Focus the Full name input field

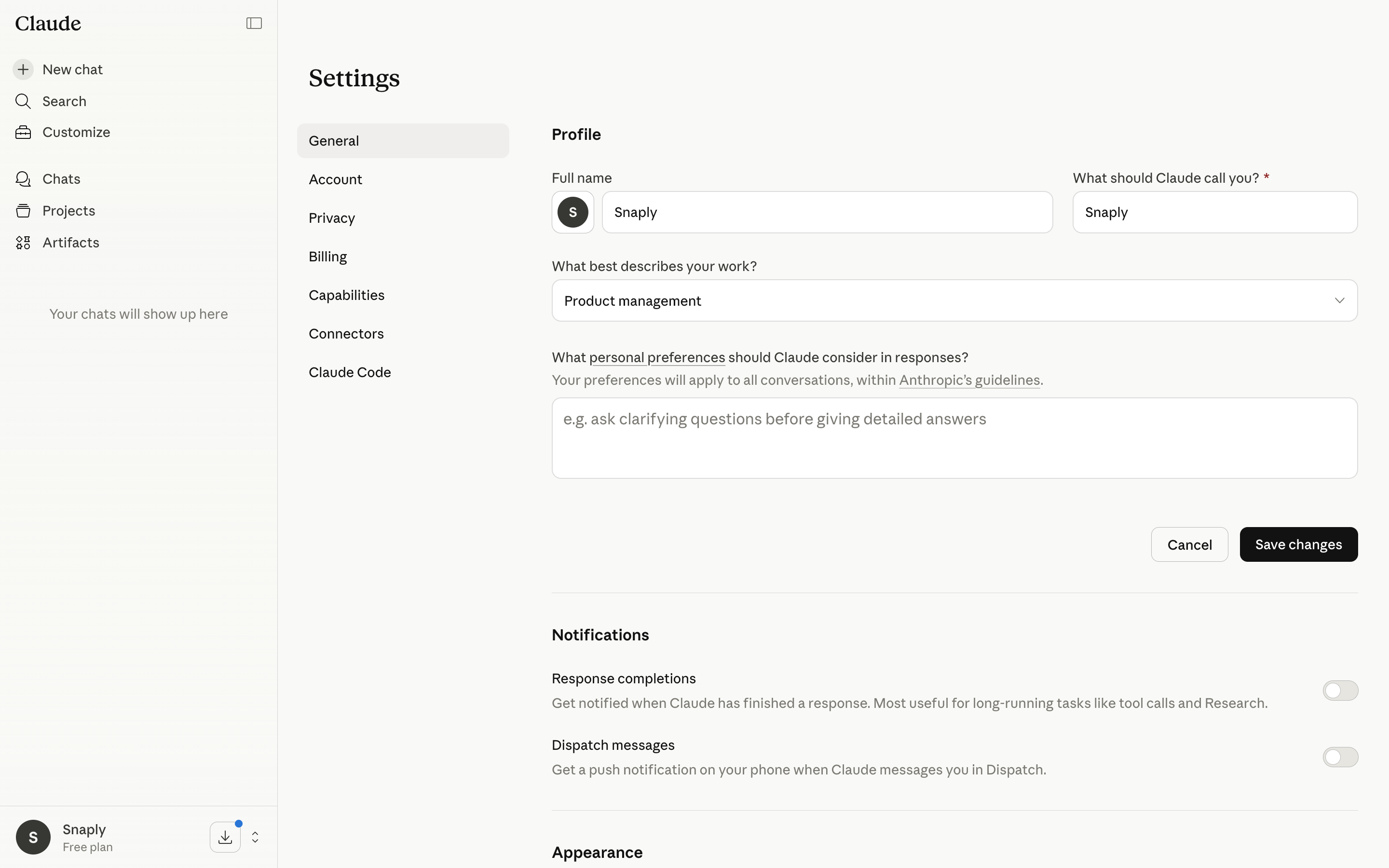pos(827,212)
